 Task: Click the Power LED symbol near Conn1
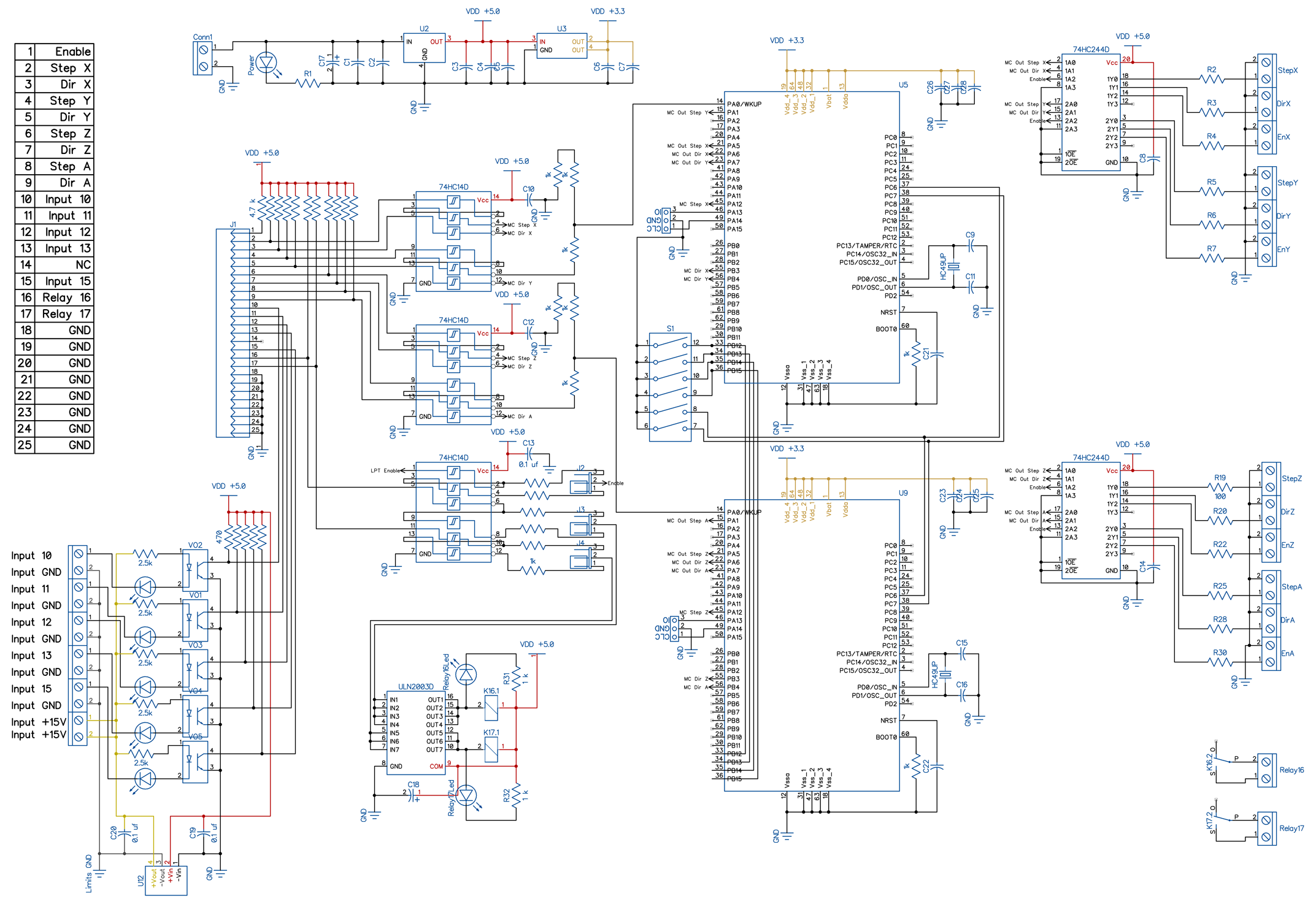[267, 63]
